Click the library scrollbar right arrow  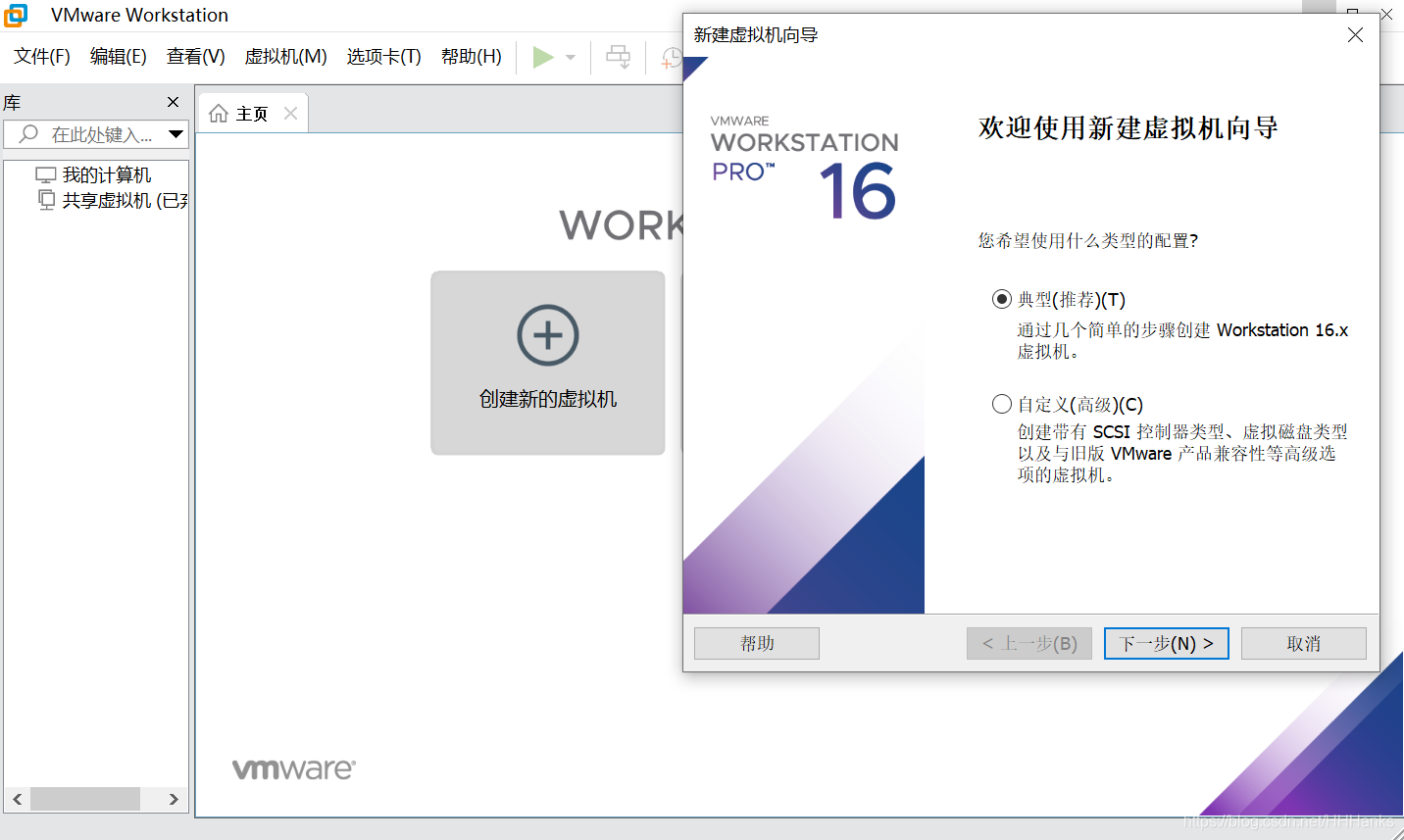(x=174, y=799)
